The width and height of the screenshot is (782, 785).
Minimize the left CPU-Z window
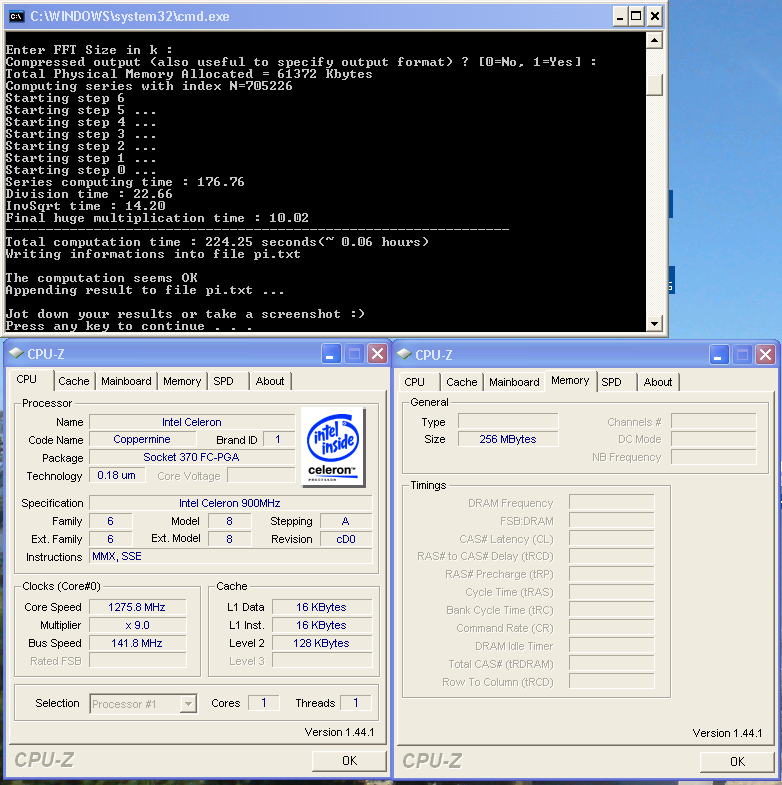(331, 354)
